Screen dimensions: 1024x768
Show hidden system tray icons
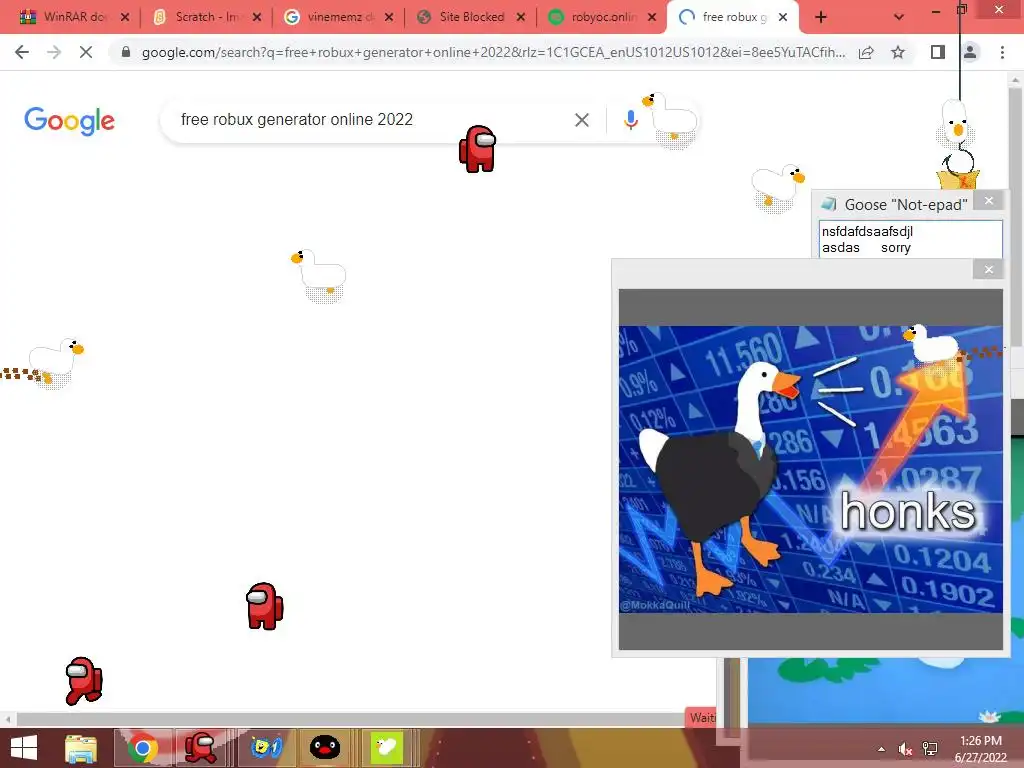tap(881, 749)
